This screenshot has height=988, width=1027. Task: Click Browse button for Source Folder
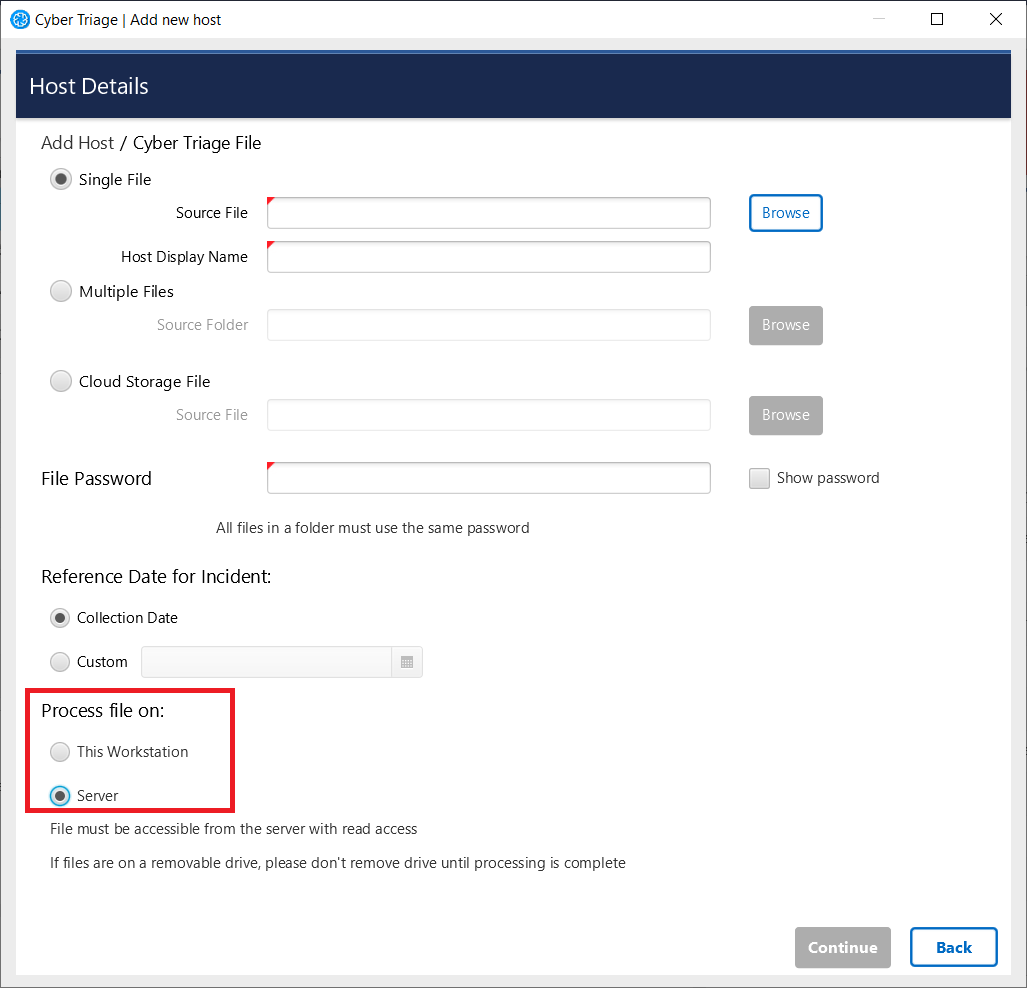[x=785, y=325]
